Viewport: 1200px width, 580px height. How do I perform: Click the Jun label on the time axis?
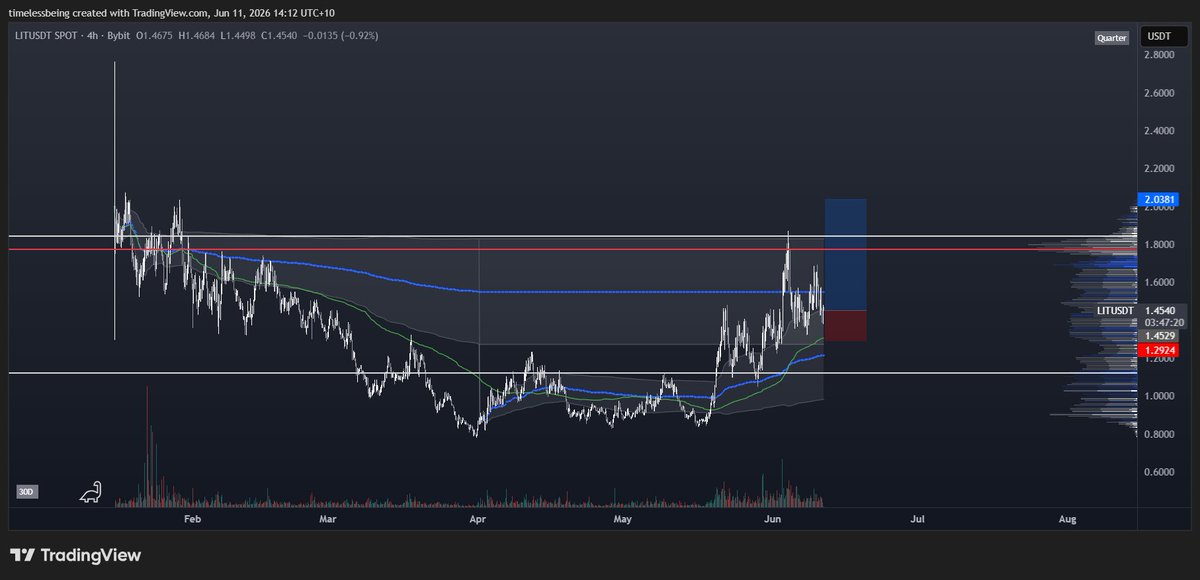(x=772, y=520)
